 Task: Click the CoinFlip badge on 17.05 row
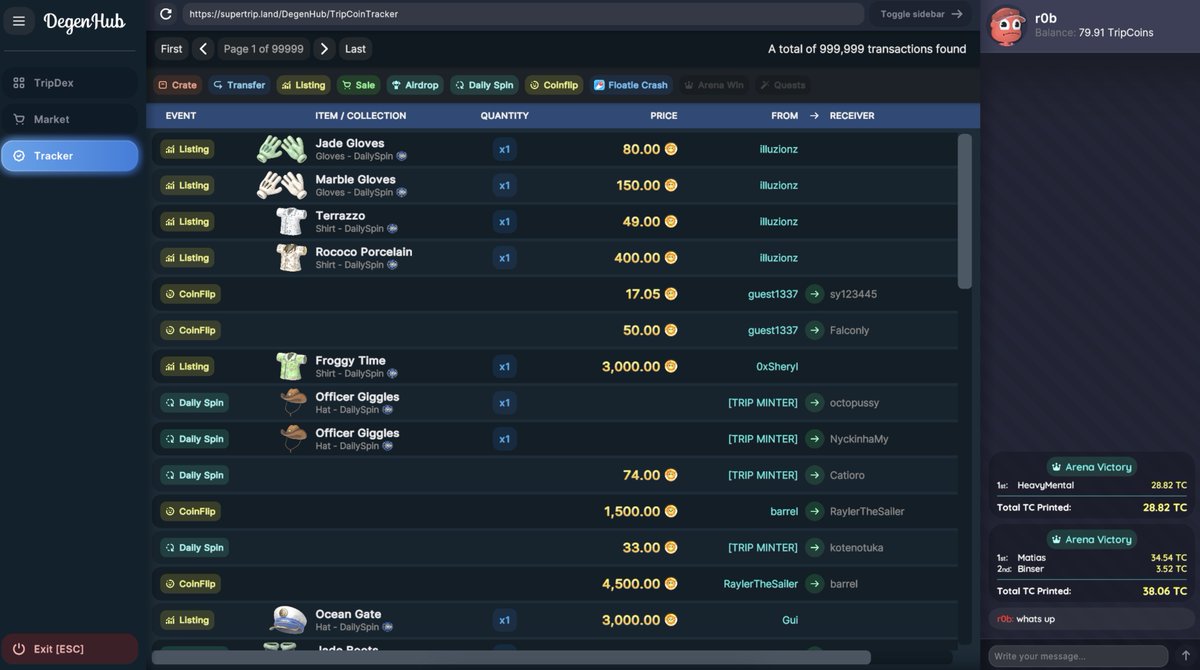pyautogui.click(x=190, y=294)
